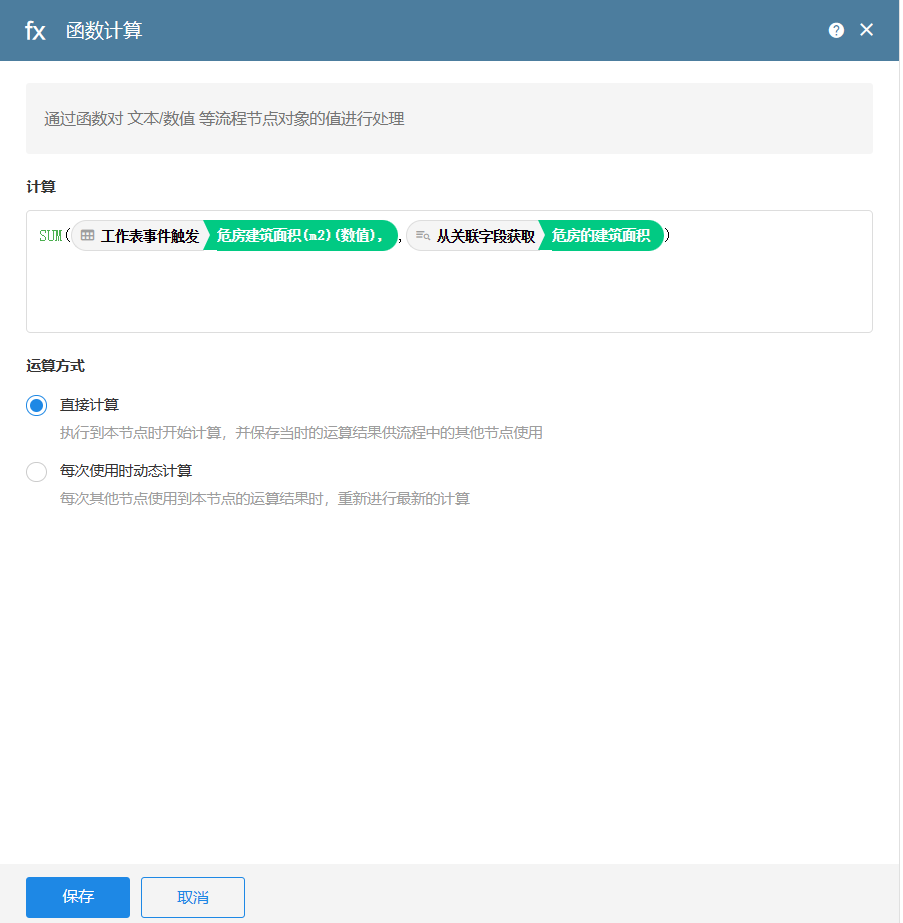Click the 危房的建筑面积 green field tag
This screenshot has width=903, height=923.
tap(601, 236)
